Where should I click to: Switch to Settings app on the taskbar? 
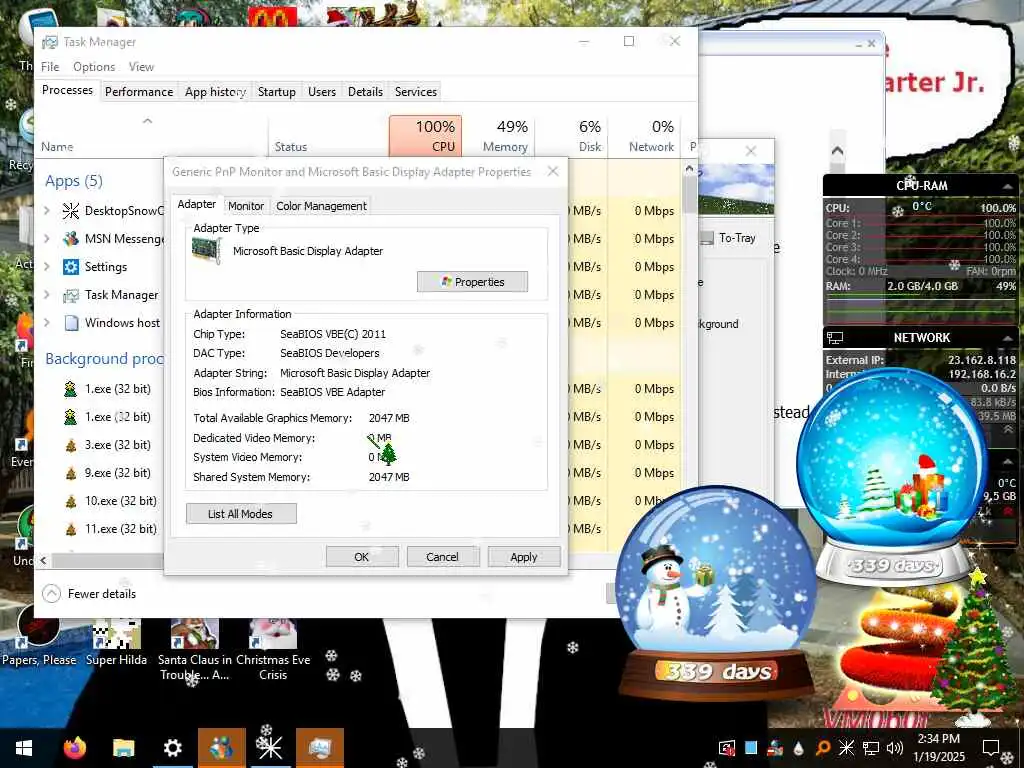click(172, 748)
